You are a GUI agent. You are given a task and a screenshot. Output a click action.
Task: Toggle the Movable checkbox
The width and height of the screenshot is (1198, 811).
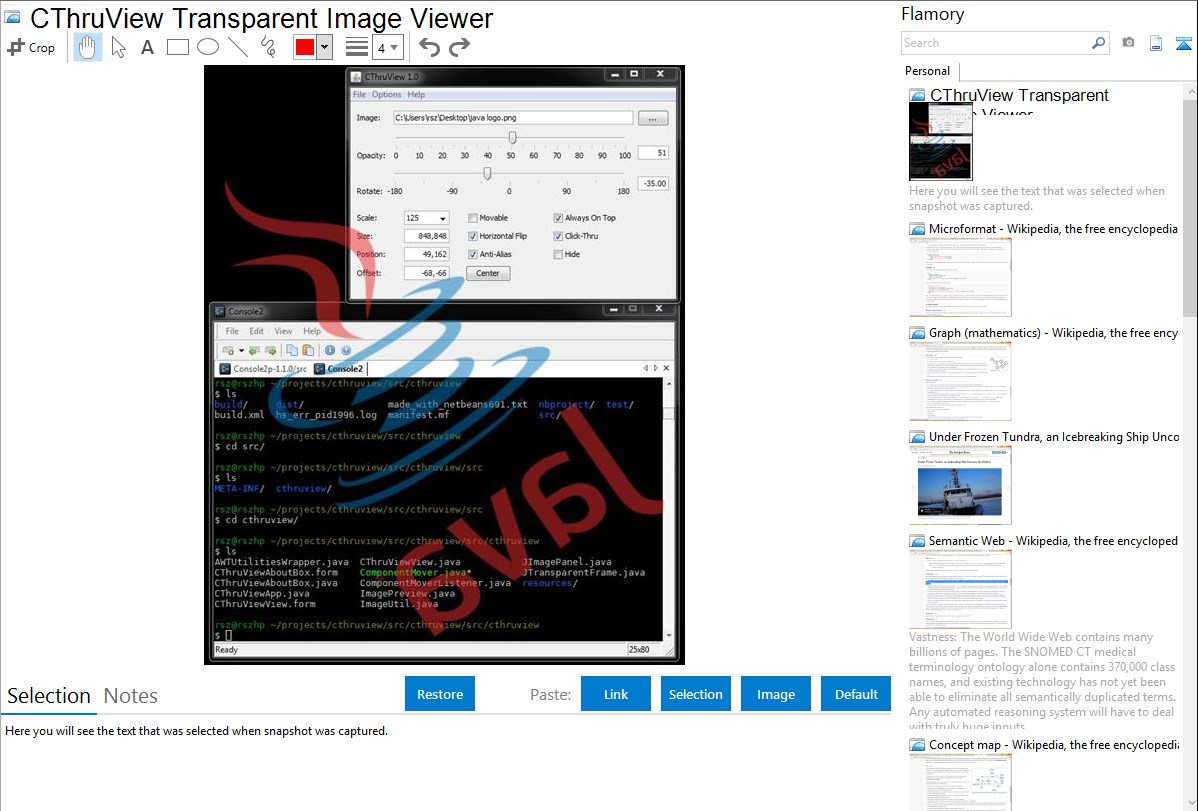(473, 218)
